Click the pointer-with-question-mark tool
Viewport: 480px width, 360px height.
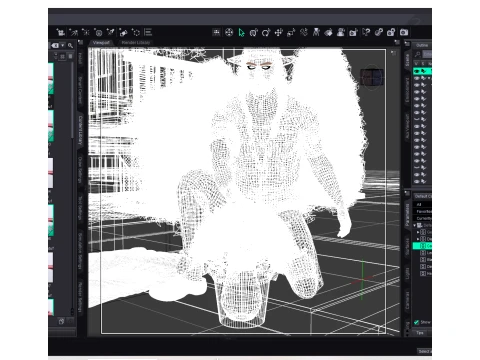point(366,32)
